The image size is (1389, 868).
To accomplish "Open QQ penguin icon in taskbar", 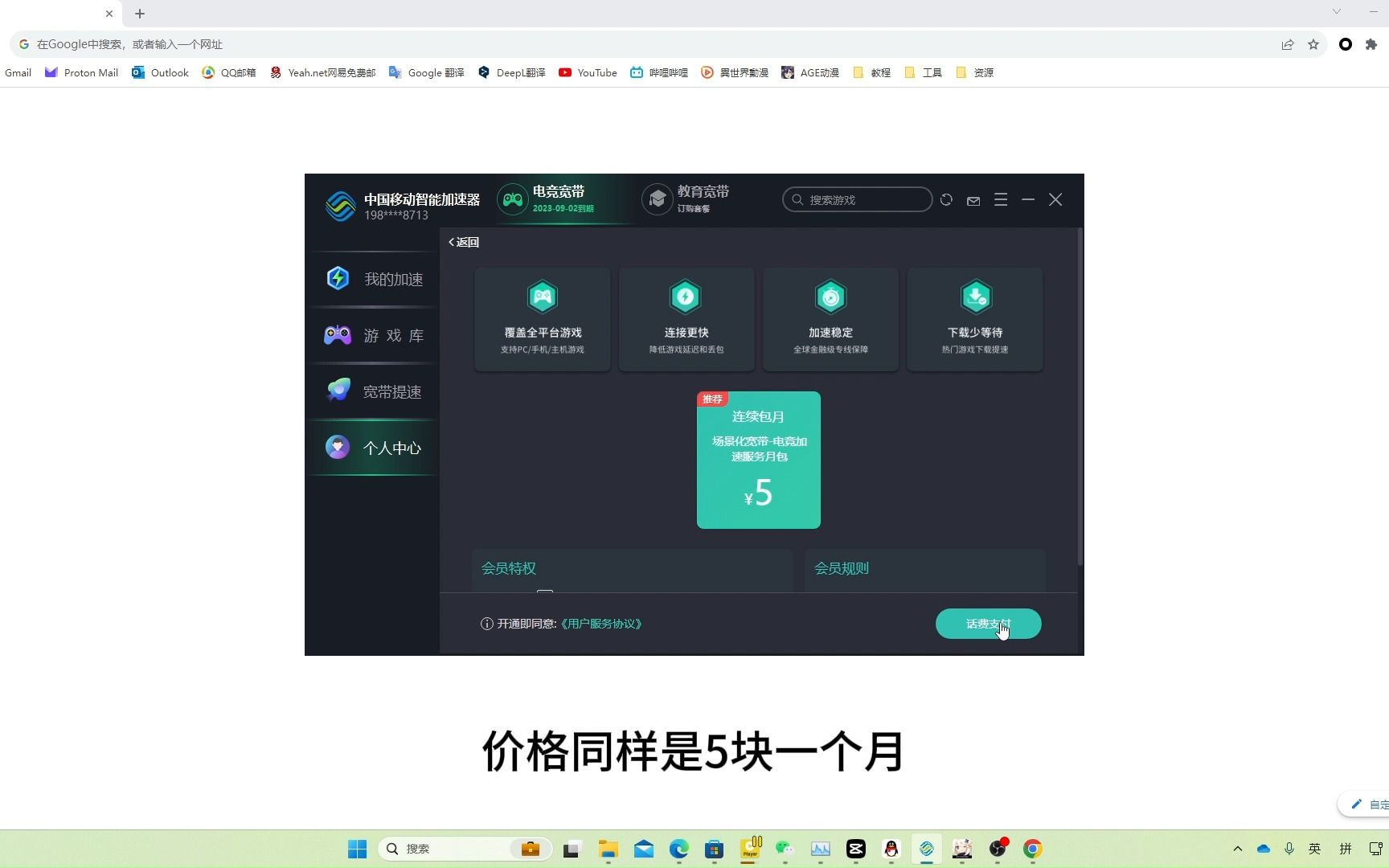I will tap(891, 849).
